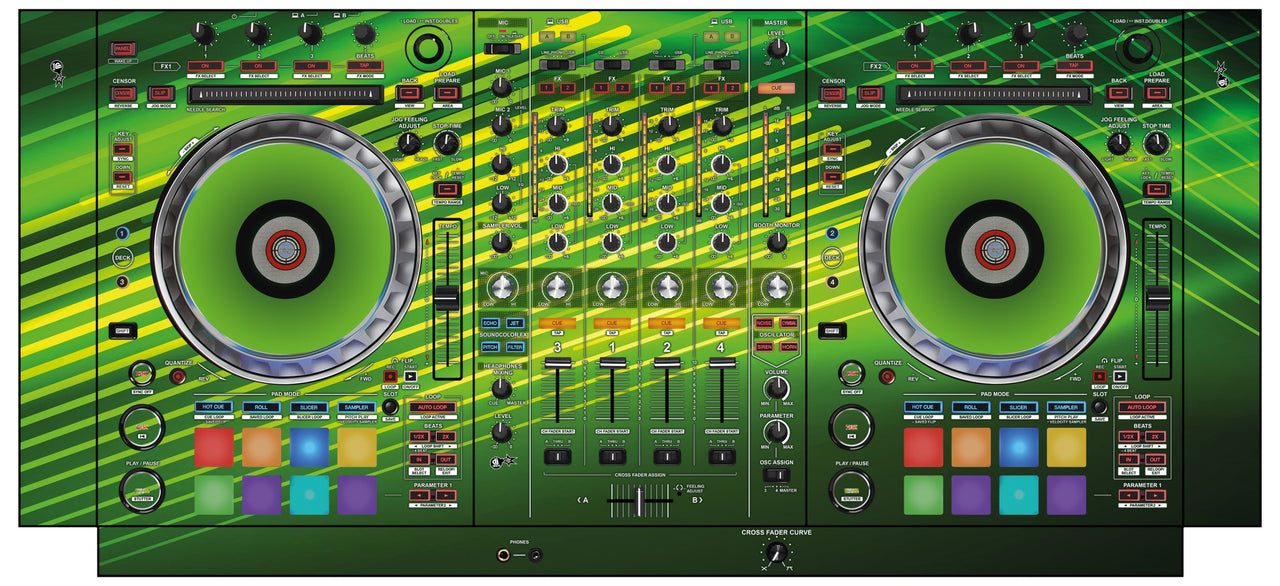1280x586 pixels.
Task: Click the left deck FLIP REC button
Action: 391,376
